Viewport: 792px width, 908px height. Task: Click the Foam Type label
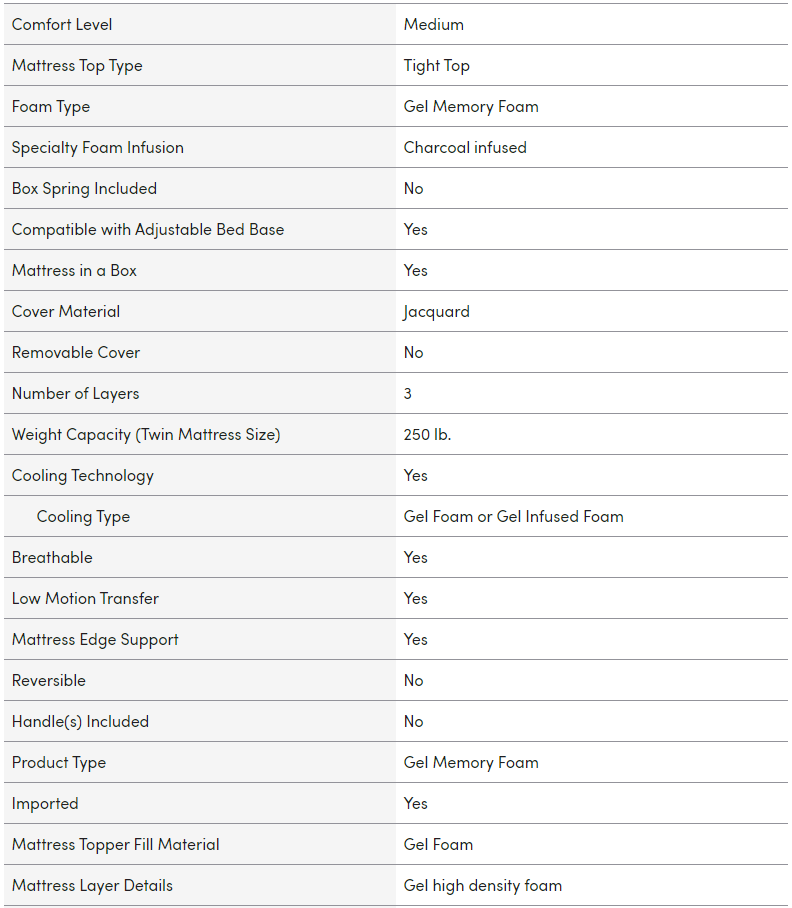[51, 106]
